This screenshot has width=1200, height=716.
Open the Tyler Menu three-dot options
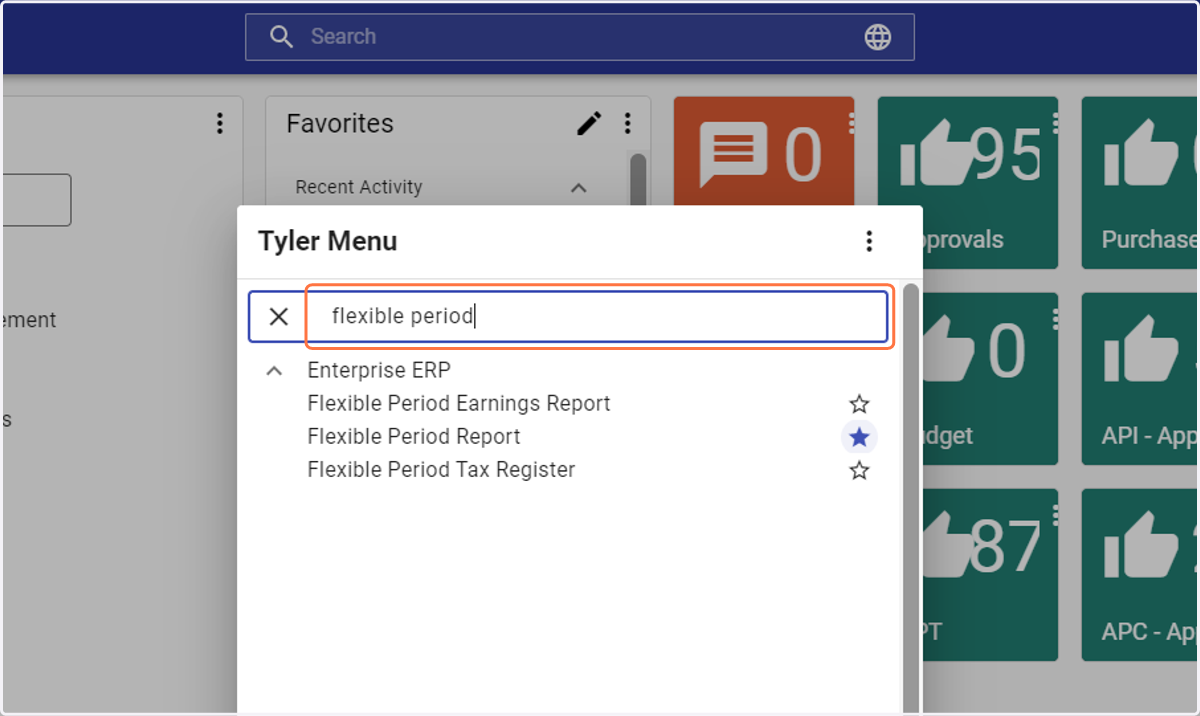pyautogui.click(x=869, y=241)
